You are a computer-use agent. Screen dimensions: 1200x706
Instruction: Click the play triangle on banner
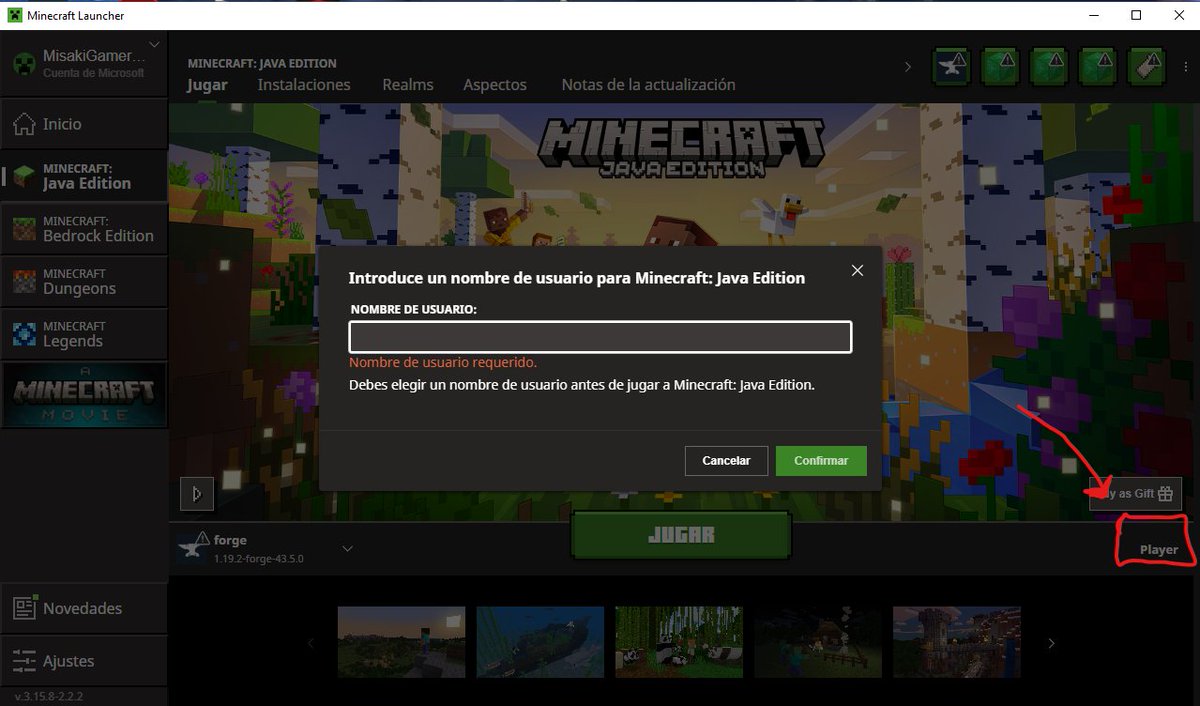coord(197,493)
